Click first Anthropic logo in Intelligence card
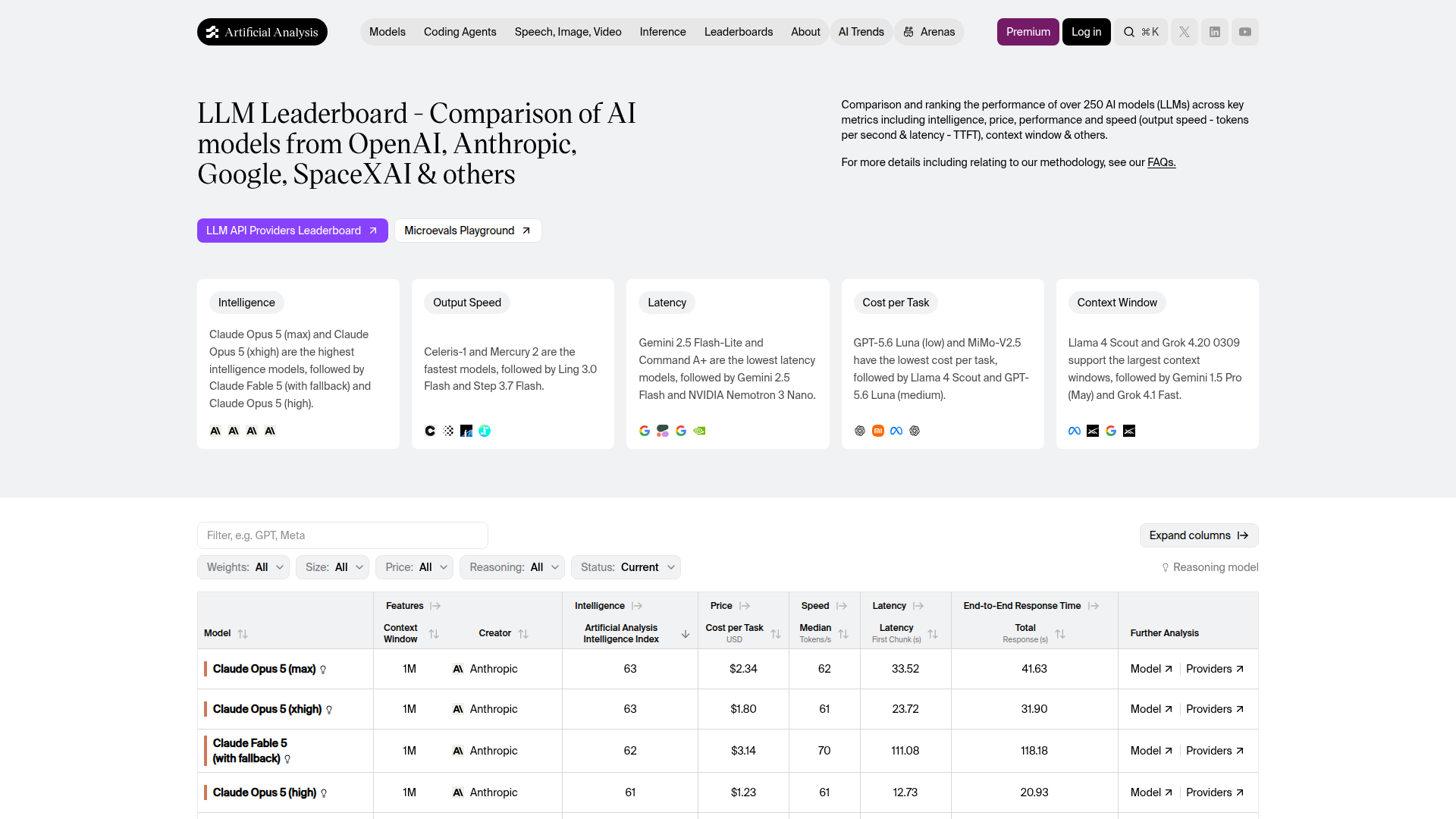 pos(215,431)
